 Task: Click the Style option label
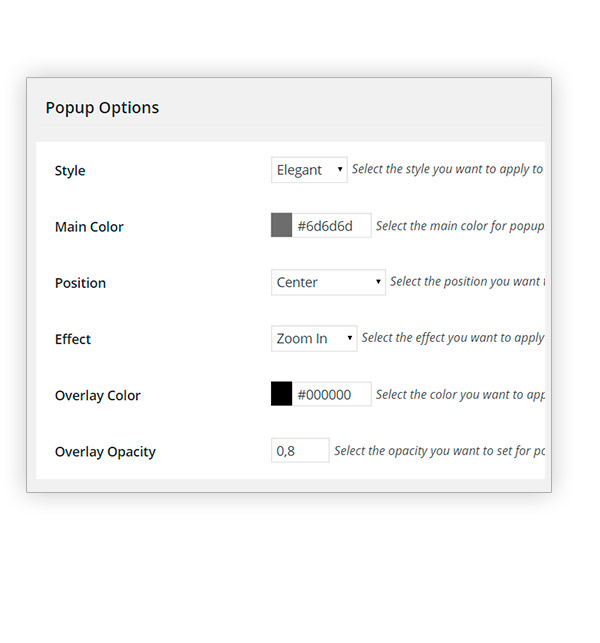(70, 171)
